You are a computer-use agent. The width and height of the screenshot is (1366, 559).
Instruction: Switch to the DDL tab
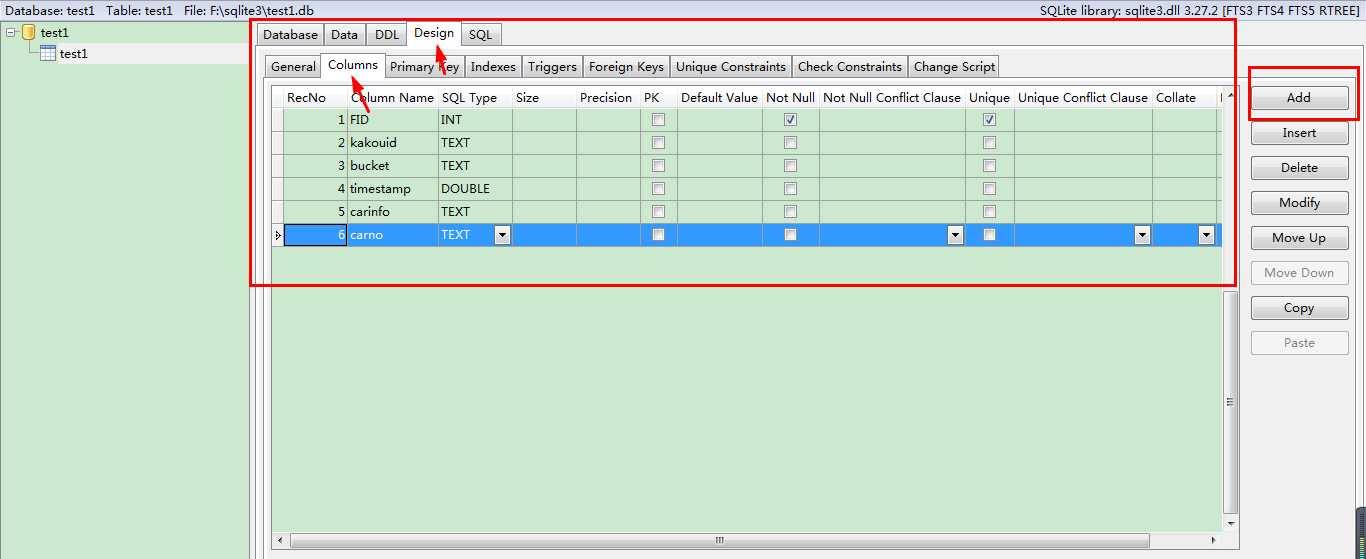click(387, 35)
